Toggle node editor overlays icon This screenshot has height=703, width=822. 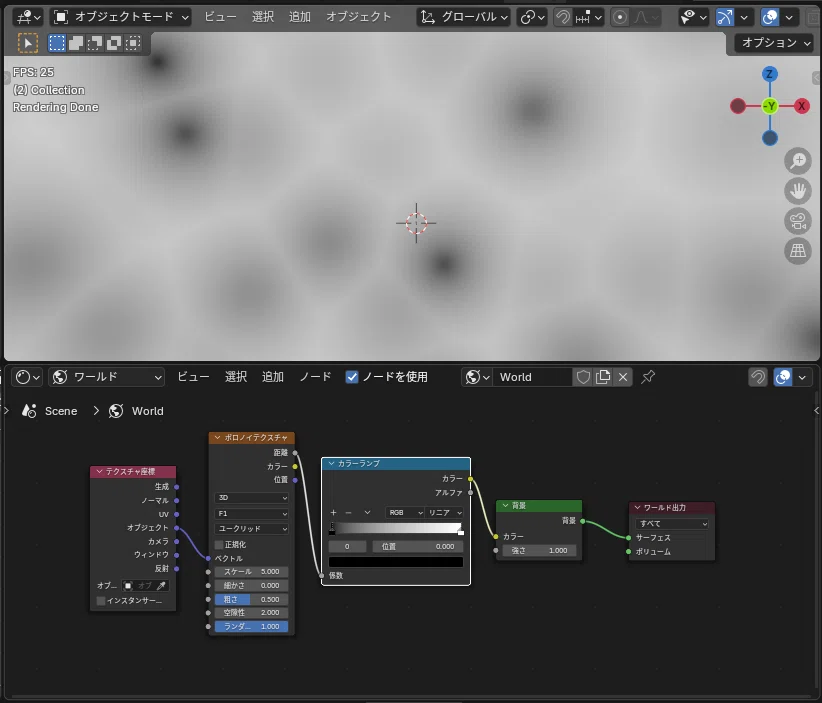point(783,377)
